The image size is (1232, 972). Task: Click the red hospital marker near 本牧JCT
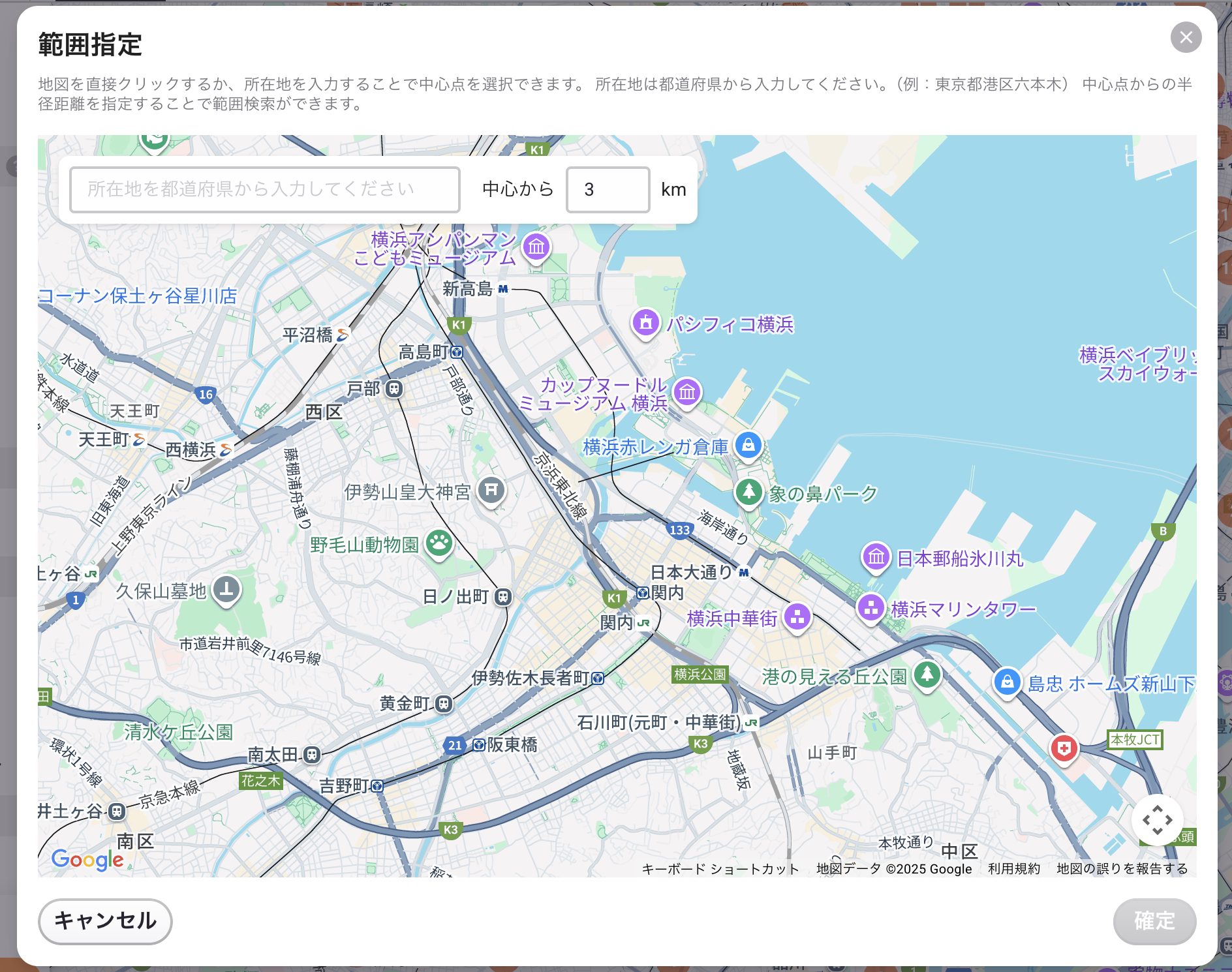(x=1064, y=749)
